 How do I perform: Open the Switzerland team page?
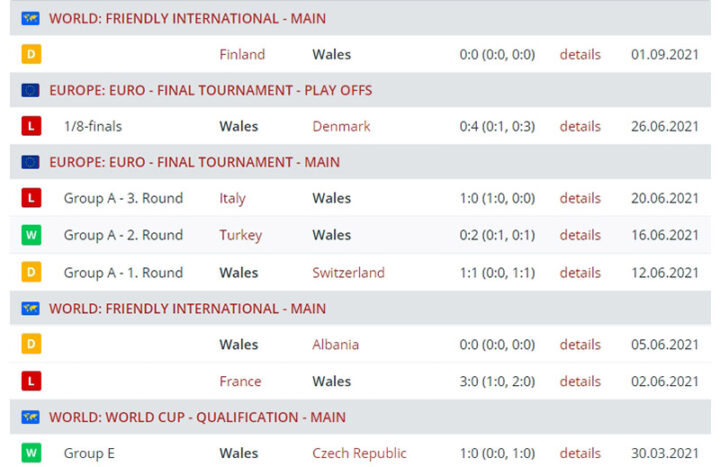point(348,273)
